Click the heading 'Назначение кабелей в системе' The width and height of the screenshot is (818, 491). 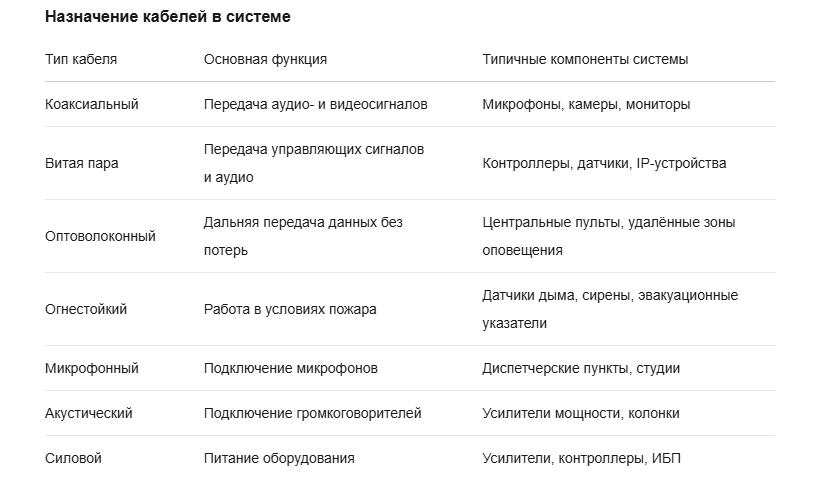click(x=167, y=17)
